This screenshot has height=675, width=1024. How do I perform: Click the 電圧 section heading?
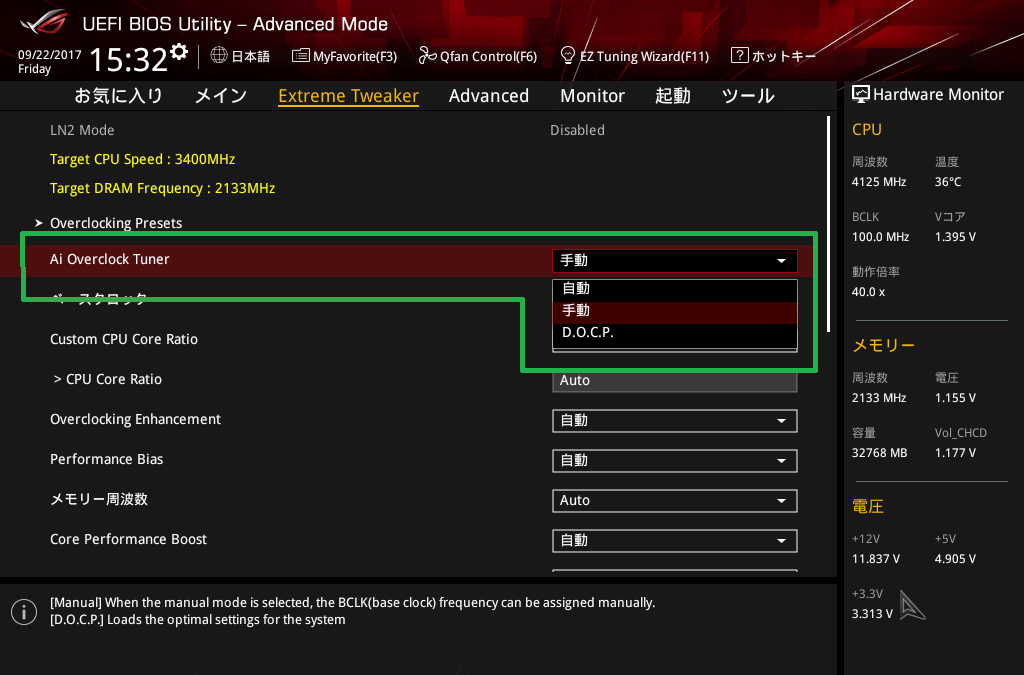tap(868, 507)
